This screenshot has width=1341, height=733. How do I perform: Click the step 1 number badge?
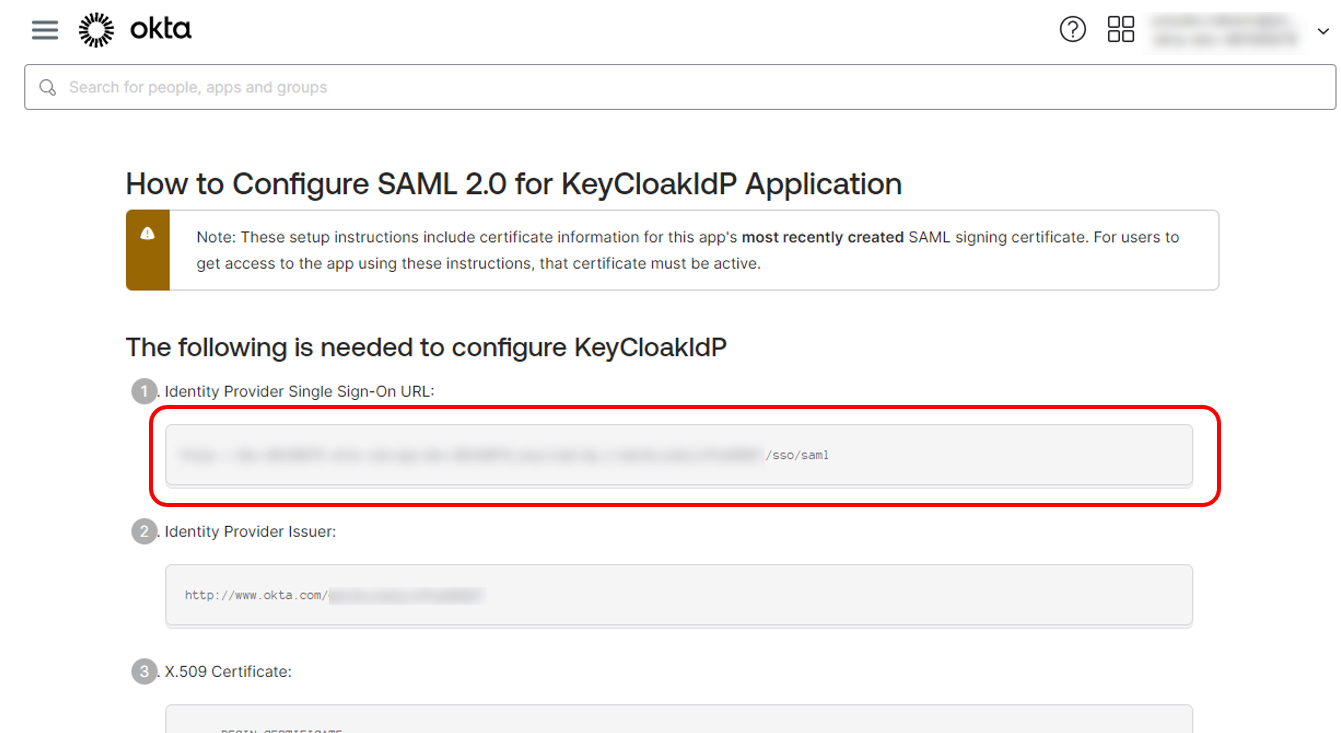point(144,391)
